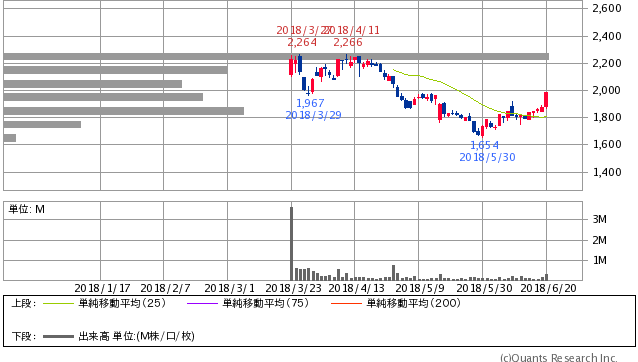This screenshot has height=362, width=638.
Task: Click the 2018/2/7 date label
Action: 165,288
